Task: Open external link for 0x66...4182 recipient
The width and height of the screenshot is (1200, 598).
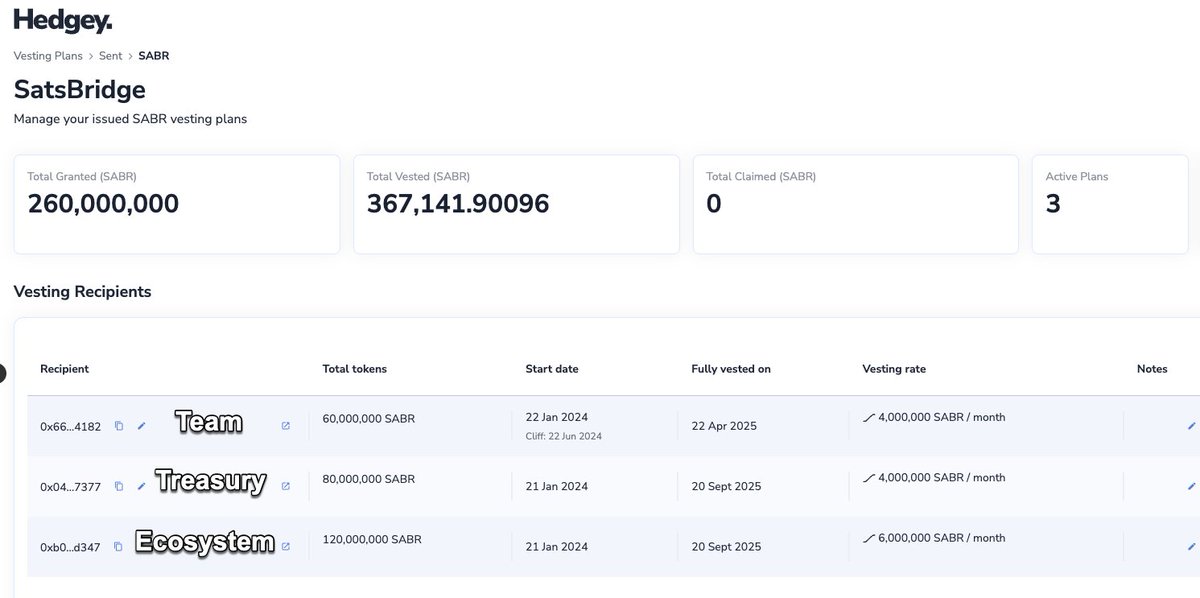Action: 285,426
